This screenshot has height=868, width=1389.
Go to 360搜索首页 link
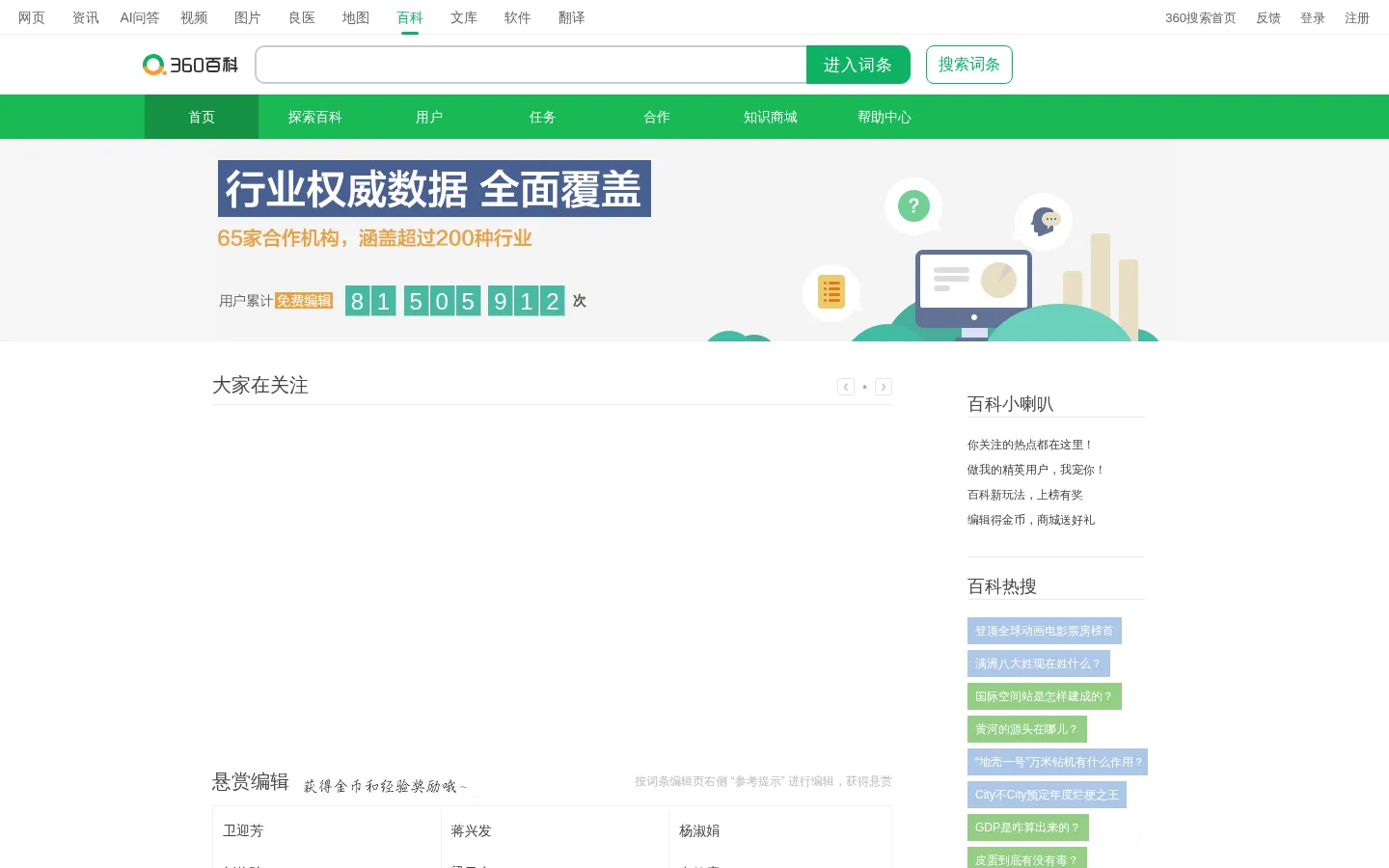click(1201, 17)
